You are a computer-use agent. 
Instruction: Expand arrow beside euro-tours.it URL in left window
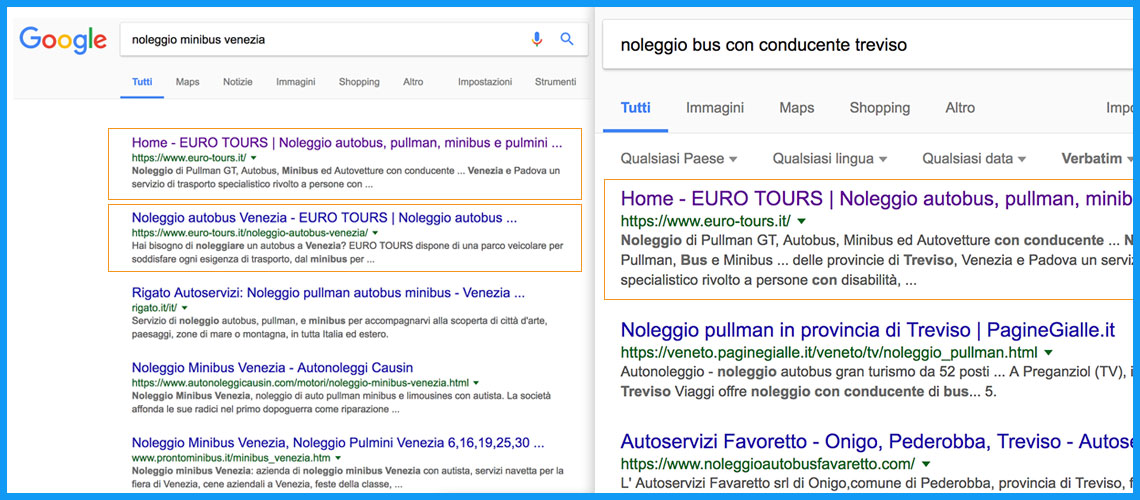pos(254,158)
